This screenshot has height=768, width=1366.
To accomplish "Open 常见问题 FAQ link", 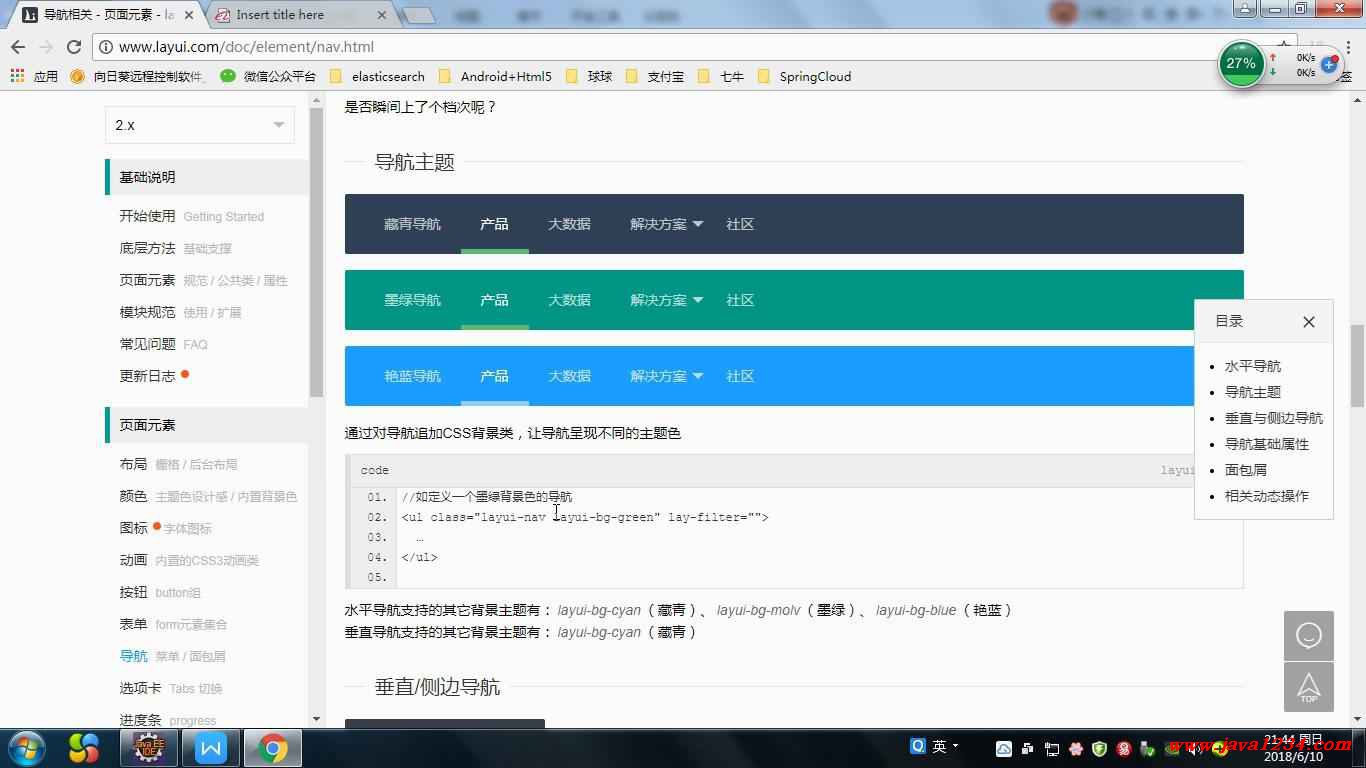I will (x=163, y=344).
